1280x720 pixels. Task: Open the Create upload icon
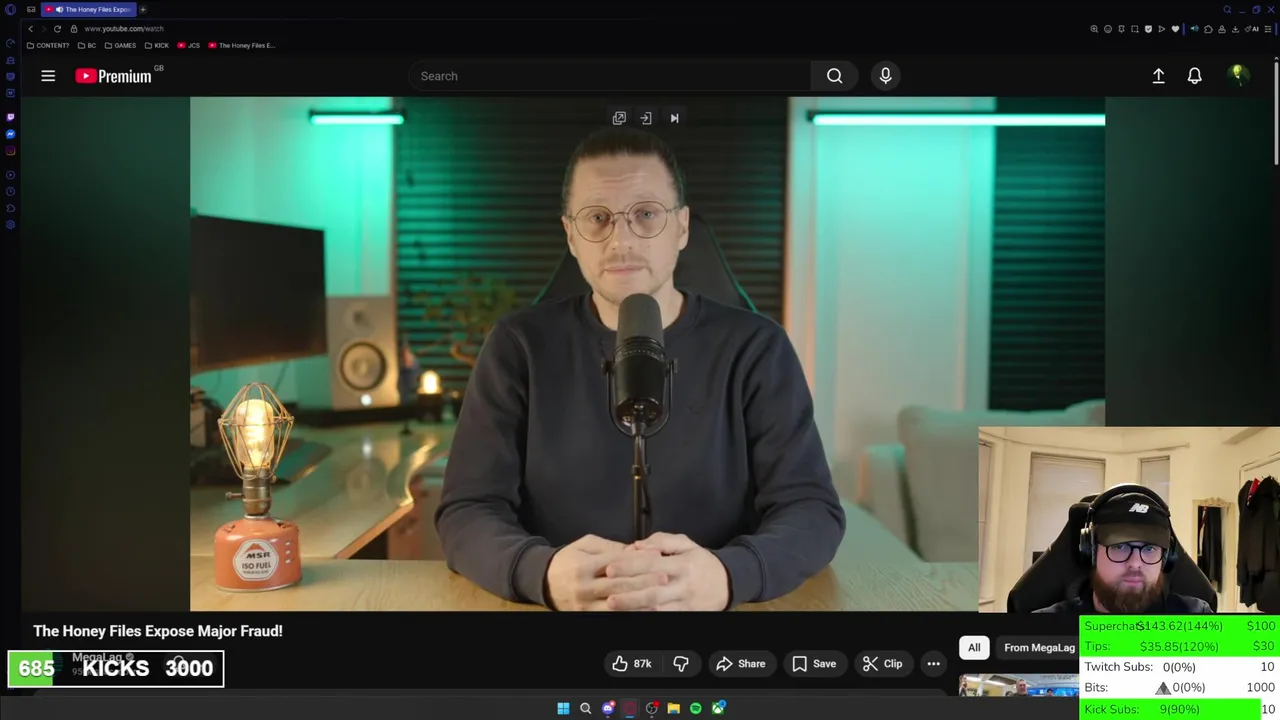[x=1158, y=76]
